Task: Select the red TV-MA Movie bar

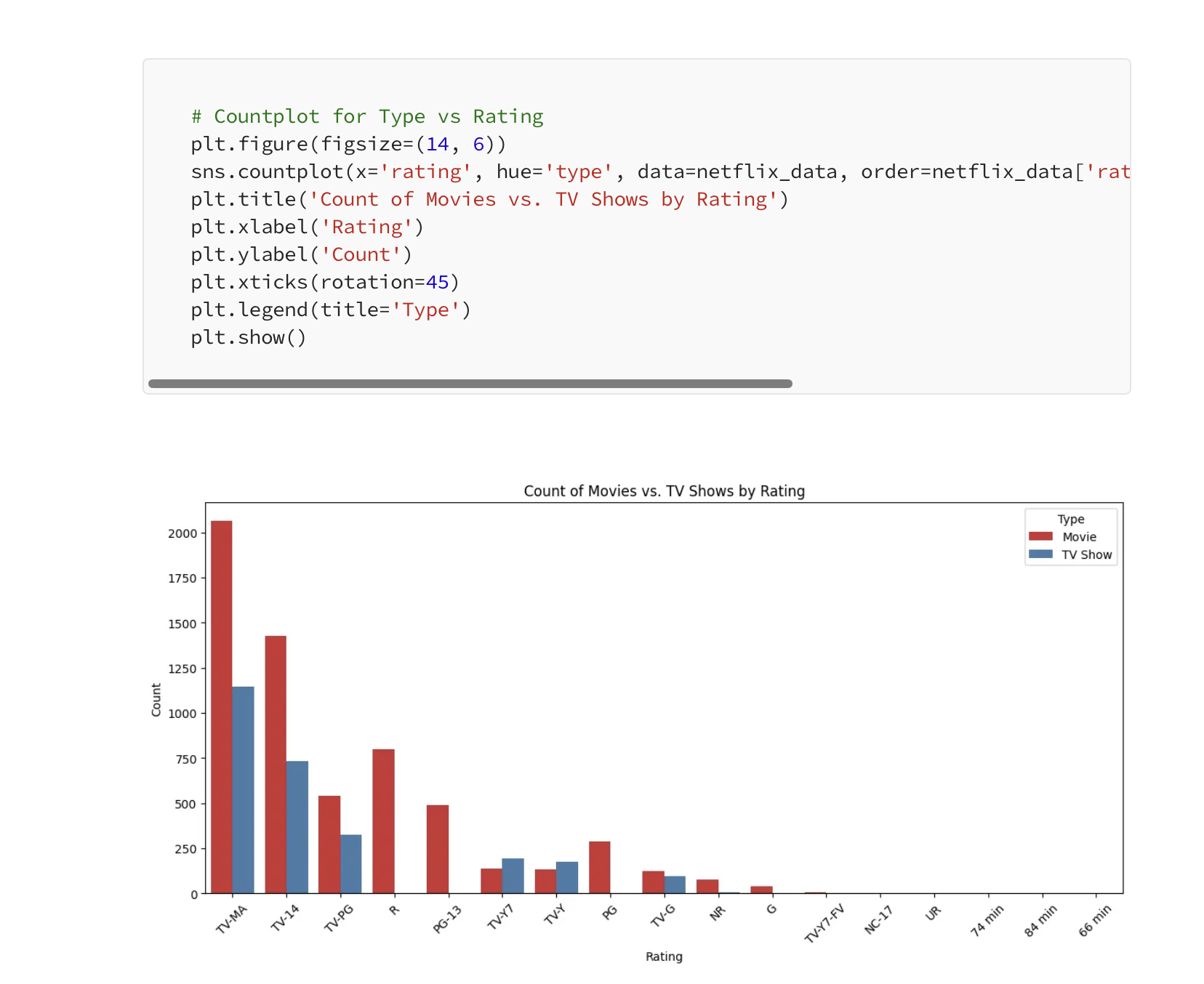Action: click(222, 706)
